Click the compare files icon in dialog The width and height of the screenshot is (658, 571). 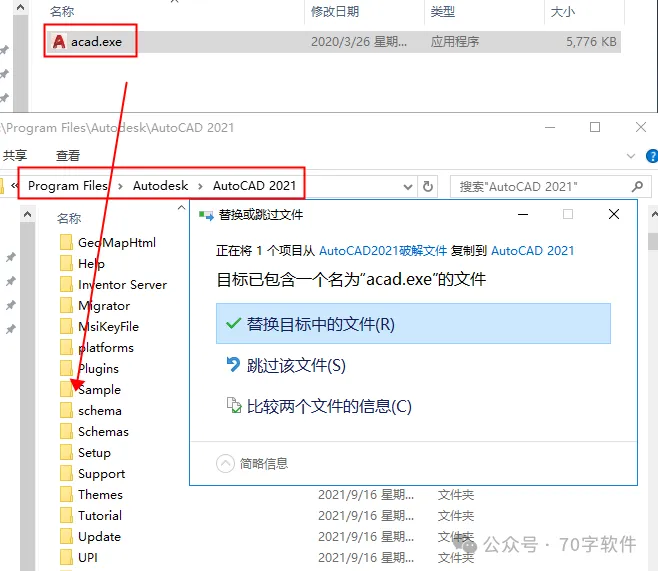tap(234, 405)
